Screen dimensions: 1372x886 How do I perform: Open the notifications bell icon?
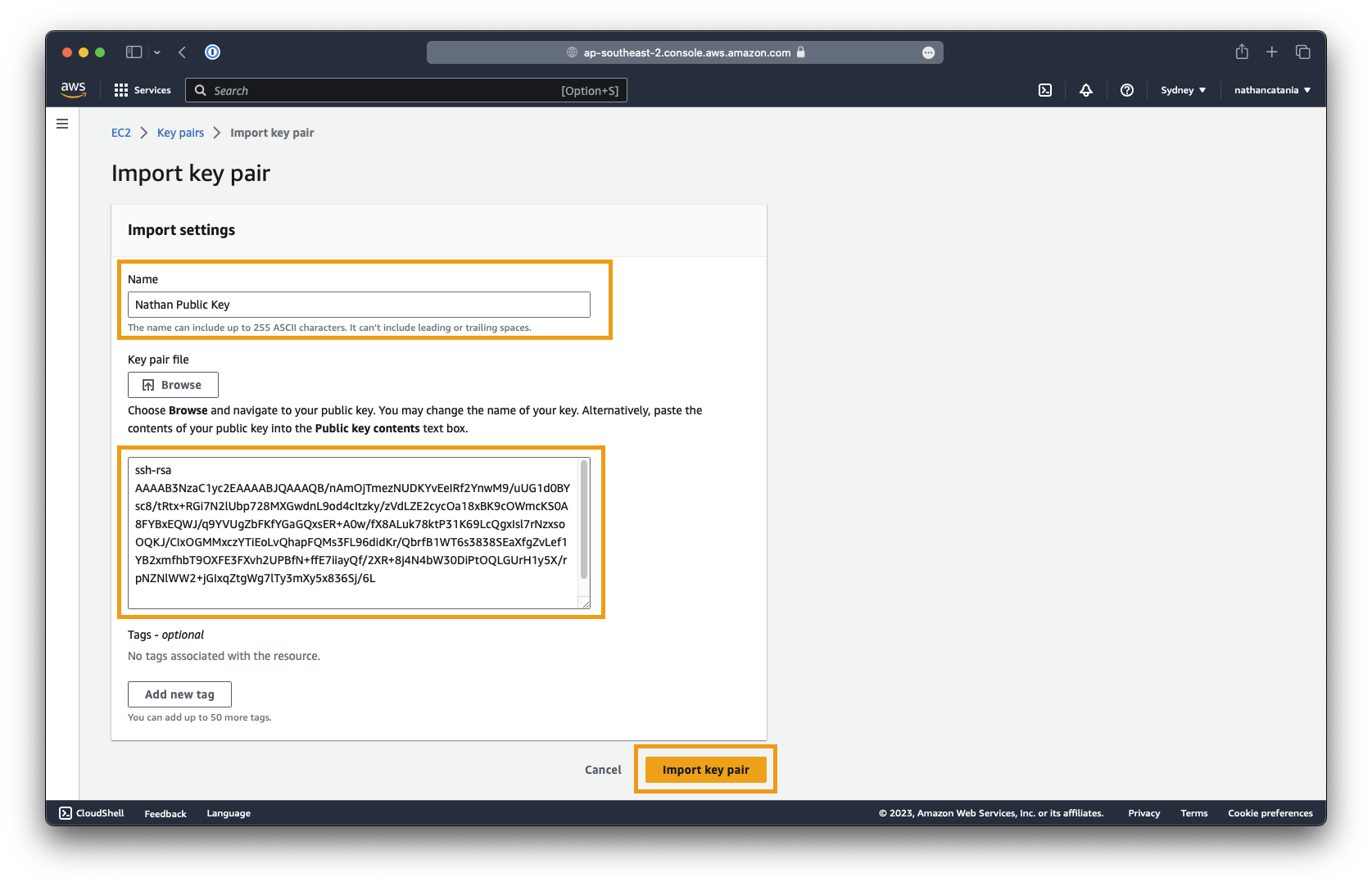[1086, 90]
